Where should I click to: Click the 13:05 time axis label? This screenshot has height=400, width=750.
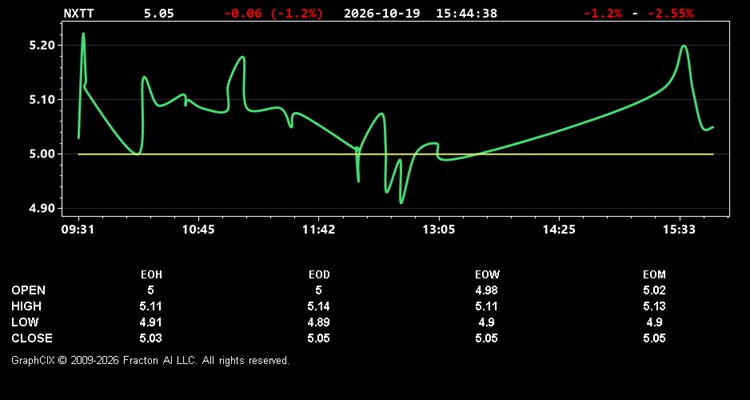(x=439, y=230)
